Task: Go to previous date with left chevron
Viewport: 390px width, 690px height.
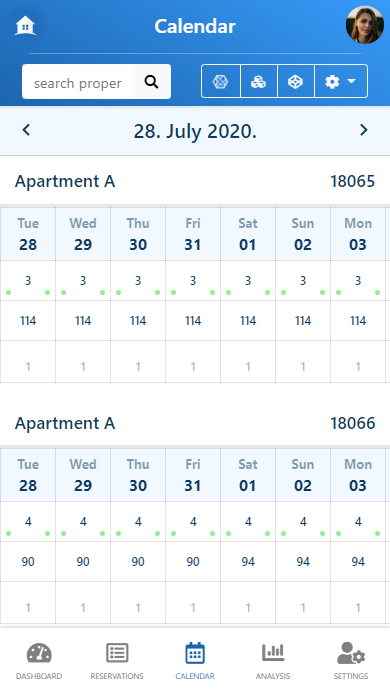Action: (26, 130)
